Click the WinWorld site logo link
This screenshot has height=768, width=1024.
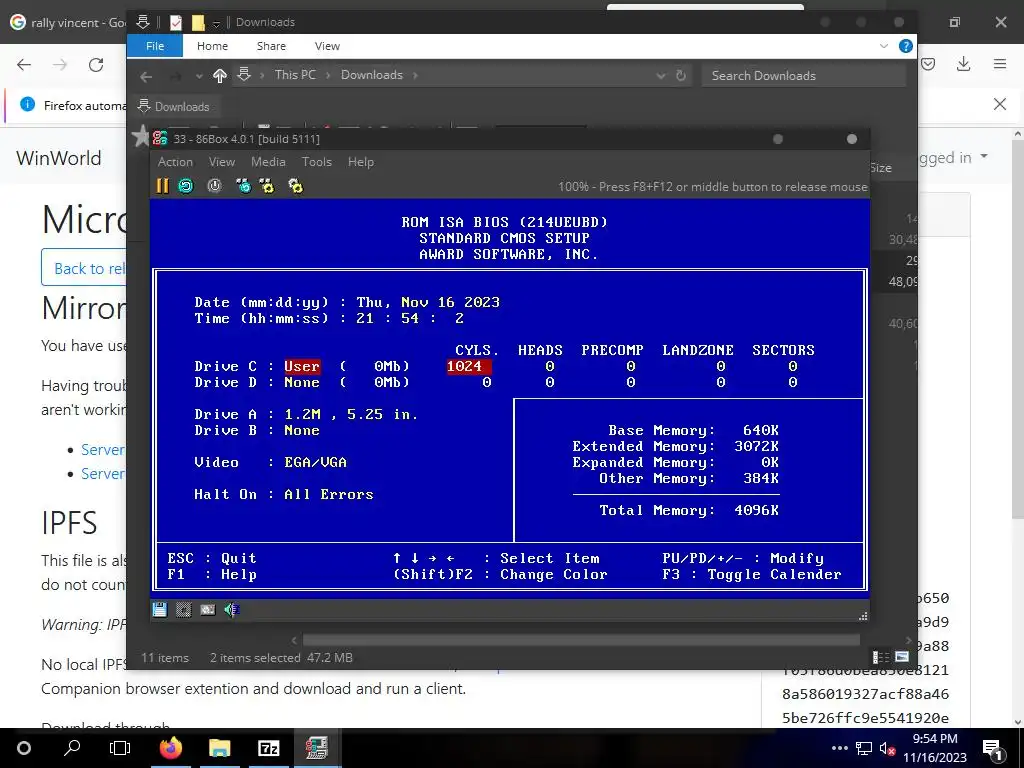[59, 158]
